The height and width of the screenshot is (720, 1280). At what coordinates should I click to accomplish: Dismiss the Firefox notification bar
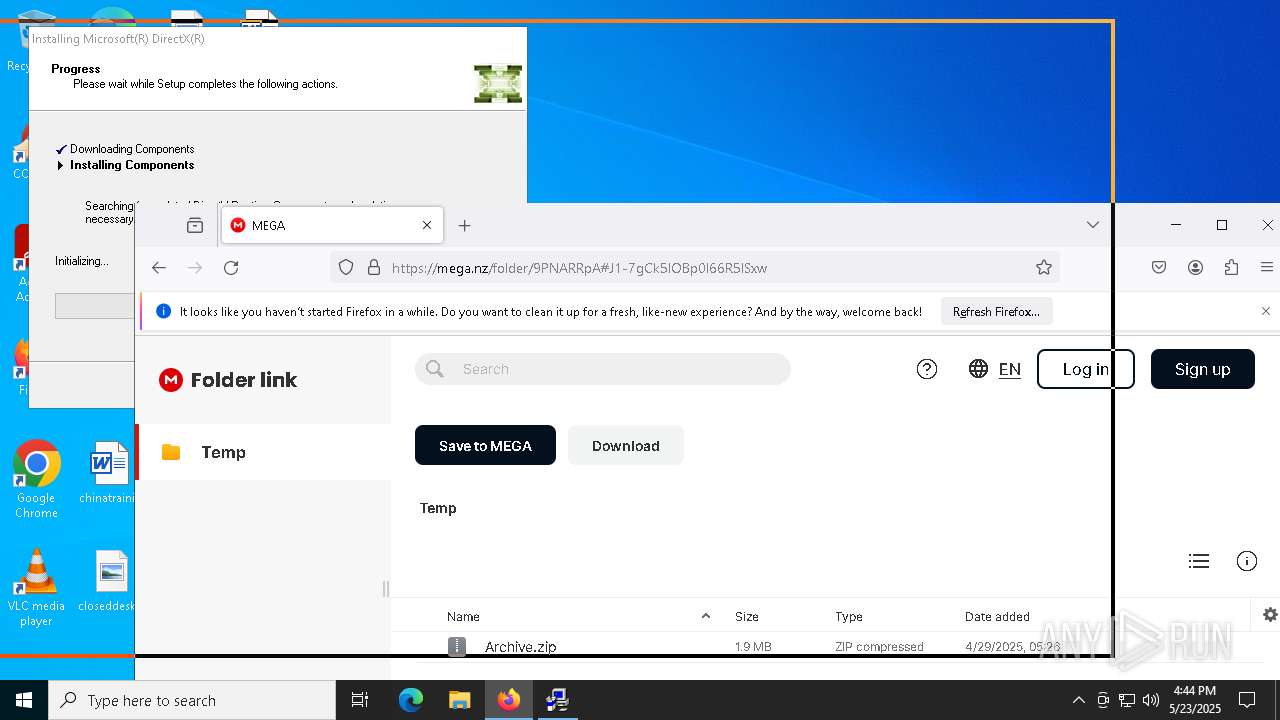click(x=1266, y=312)
